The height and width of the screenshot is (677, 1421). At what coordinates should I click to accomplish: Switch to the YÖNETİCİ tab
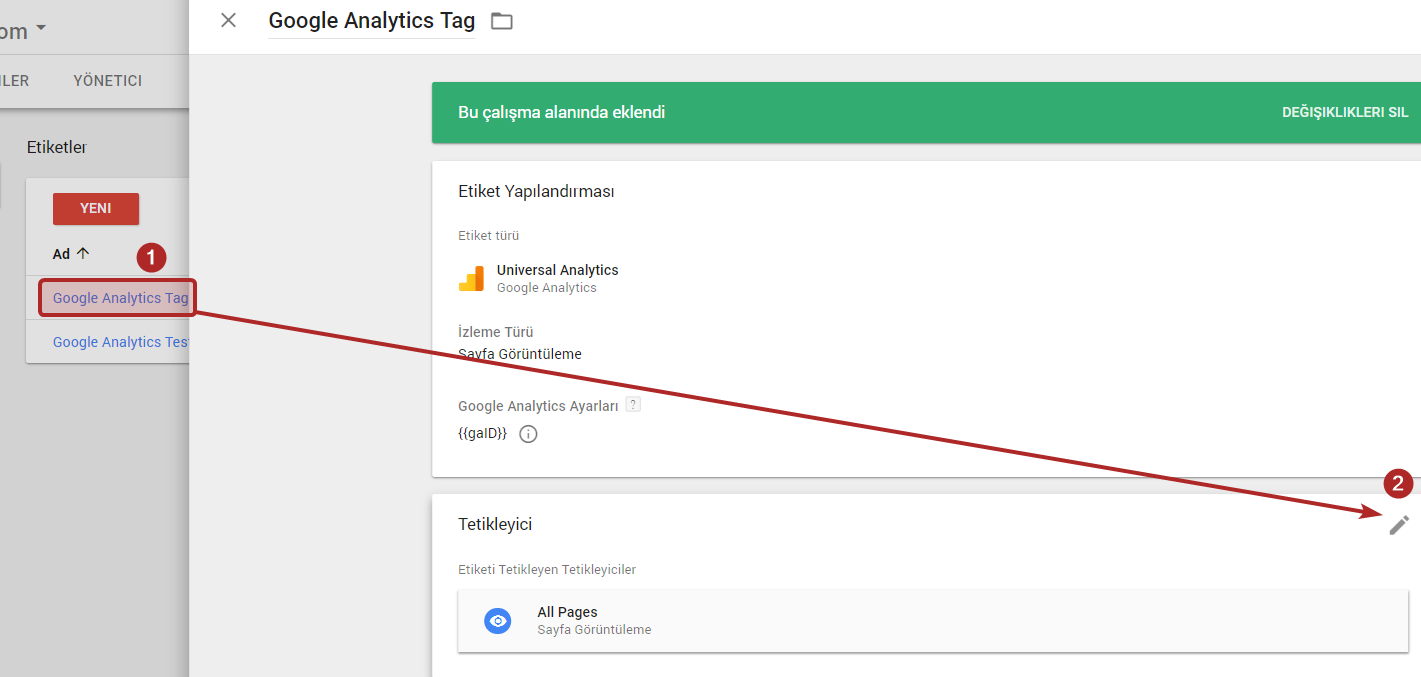point(108,81)
